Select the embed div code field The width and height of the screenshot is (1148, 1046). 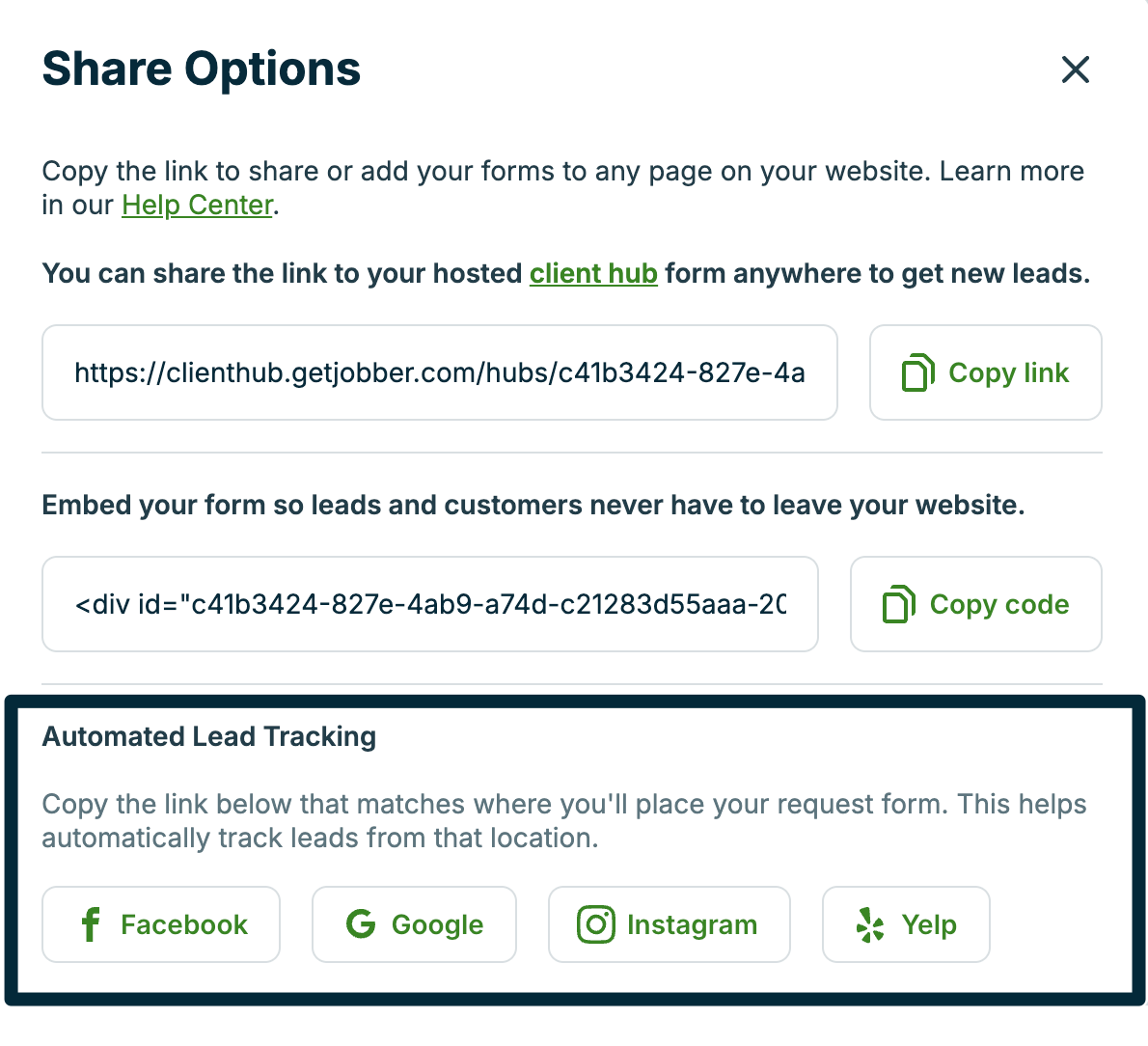[430, 604]
